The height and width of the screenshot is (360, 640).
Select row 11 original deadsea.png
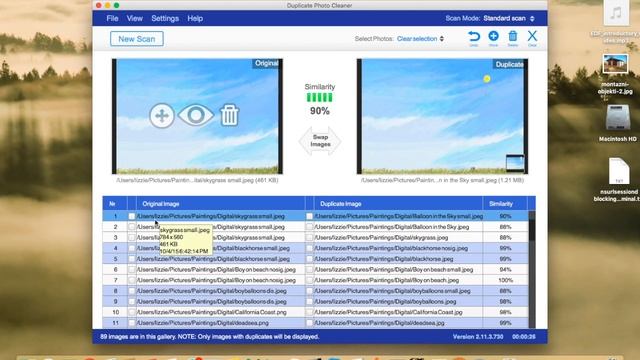tap(202, 323)
